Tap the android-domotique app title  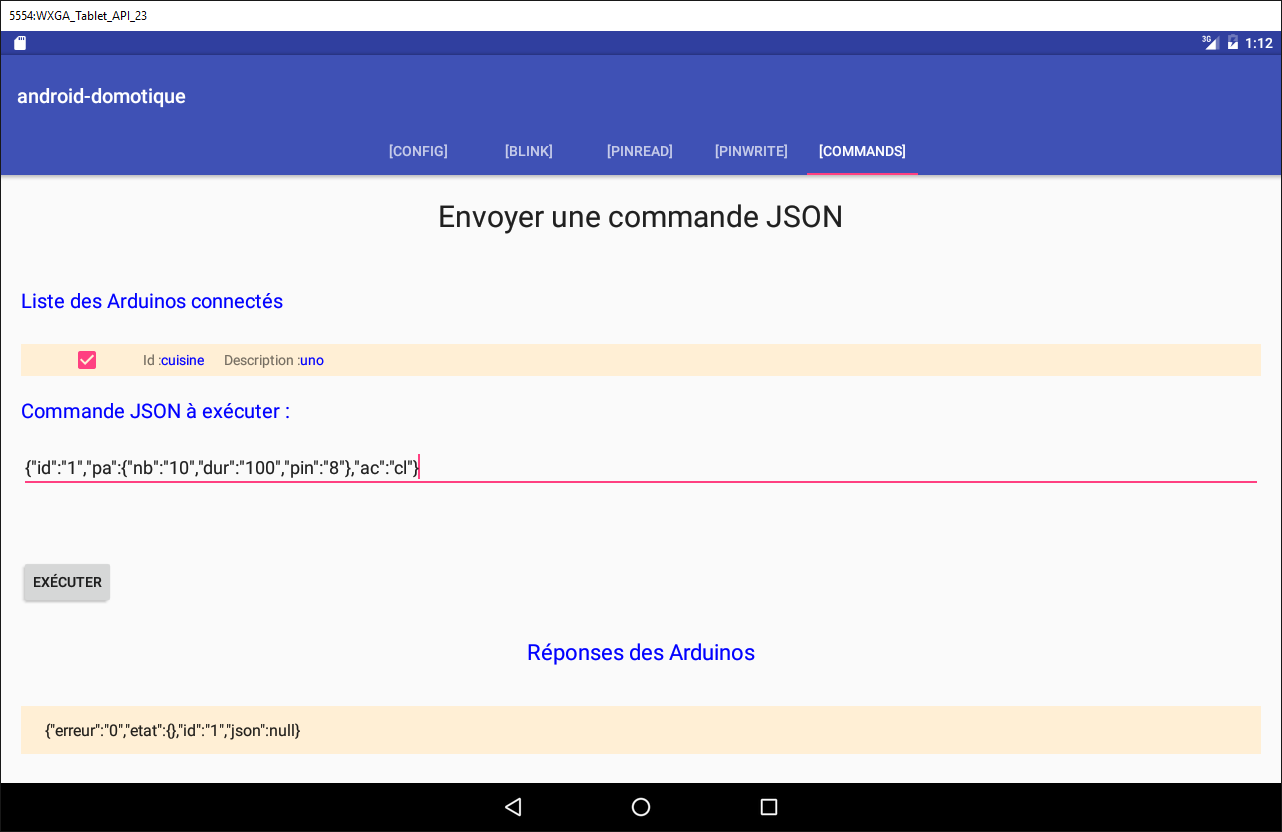(102, 96)
